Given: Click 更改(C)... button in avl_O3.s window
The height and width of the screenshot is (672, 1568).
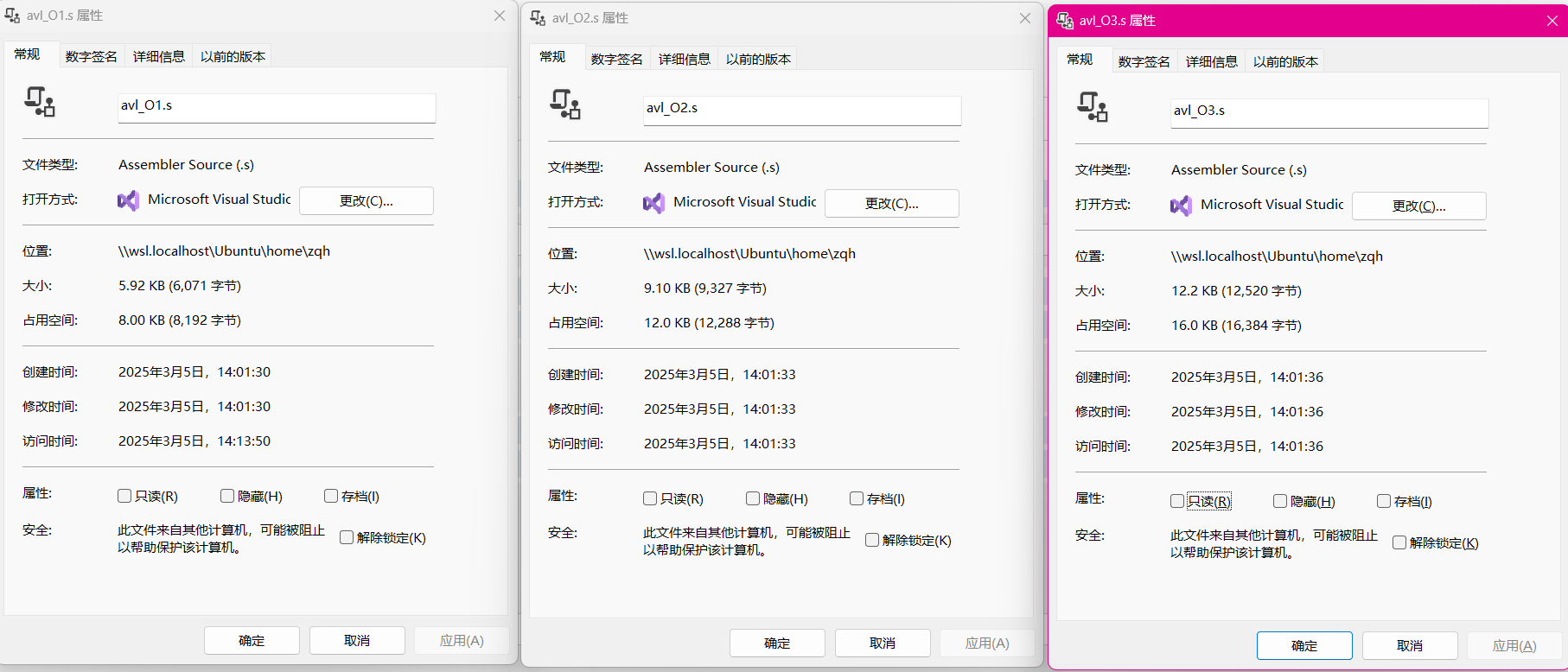Looking at the screenshot, I should point(1419,206).
